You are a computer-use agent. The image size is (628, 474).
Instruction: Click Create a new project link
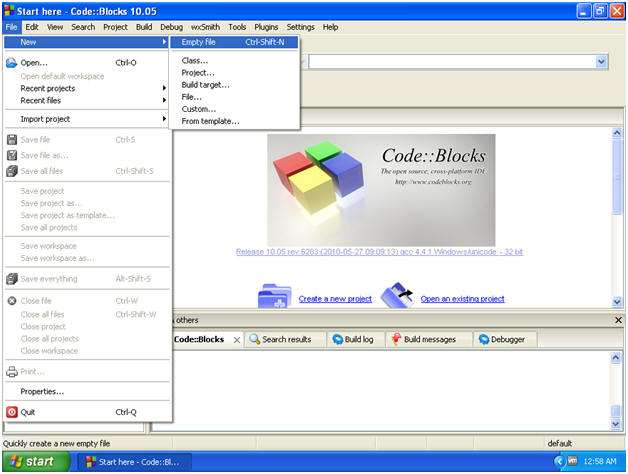(x=335, y=299)
